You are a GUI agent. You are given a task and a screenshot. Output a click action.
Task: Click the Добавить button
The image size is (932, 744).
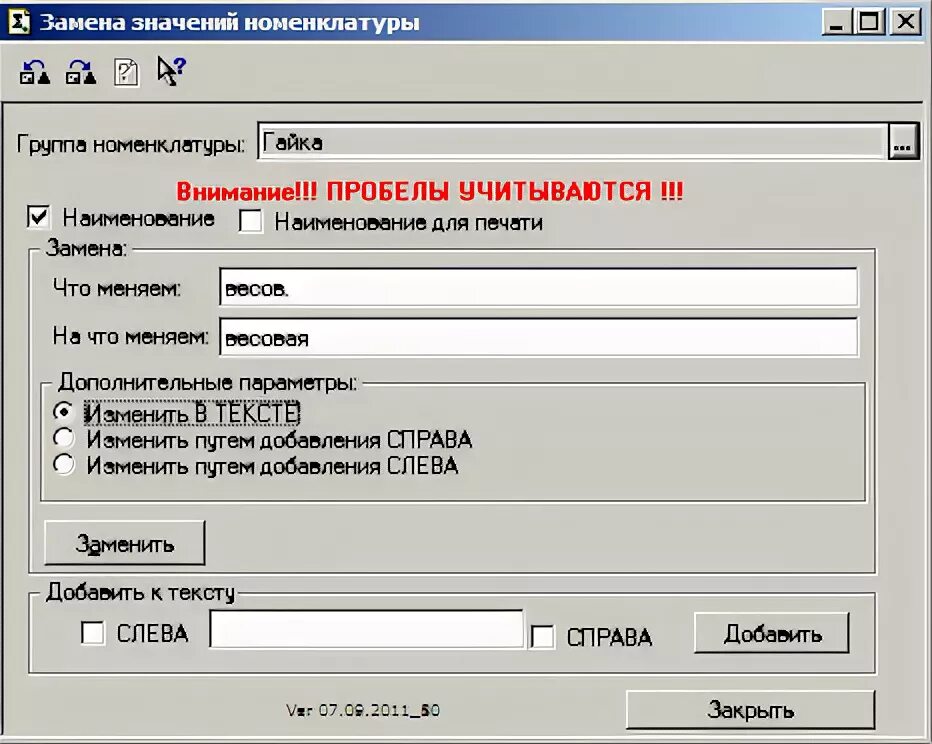[x=772, y=633]
